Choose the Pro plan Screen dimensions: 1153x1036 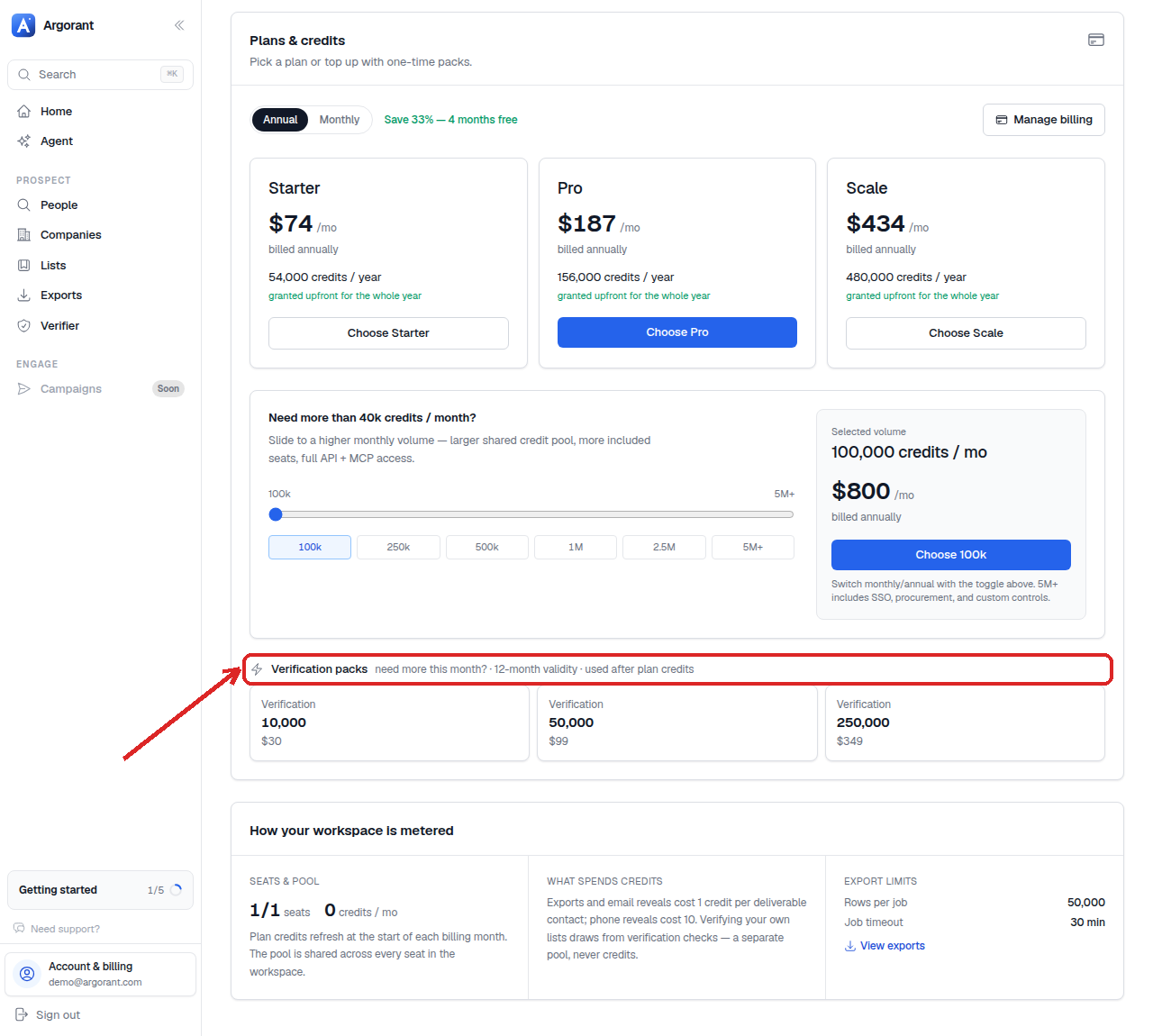point(677,332)
